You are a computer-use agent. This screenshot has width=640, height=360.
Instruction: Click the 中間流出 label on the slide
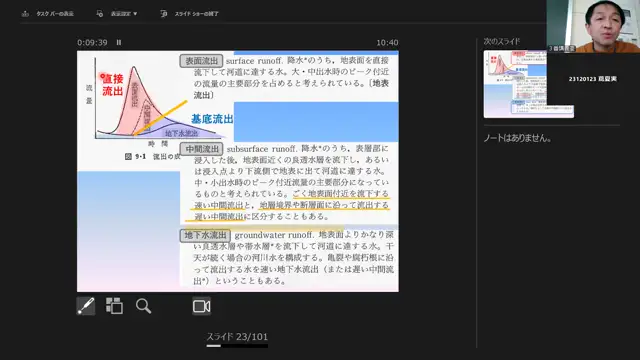click(x=202, y=149)
